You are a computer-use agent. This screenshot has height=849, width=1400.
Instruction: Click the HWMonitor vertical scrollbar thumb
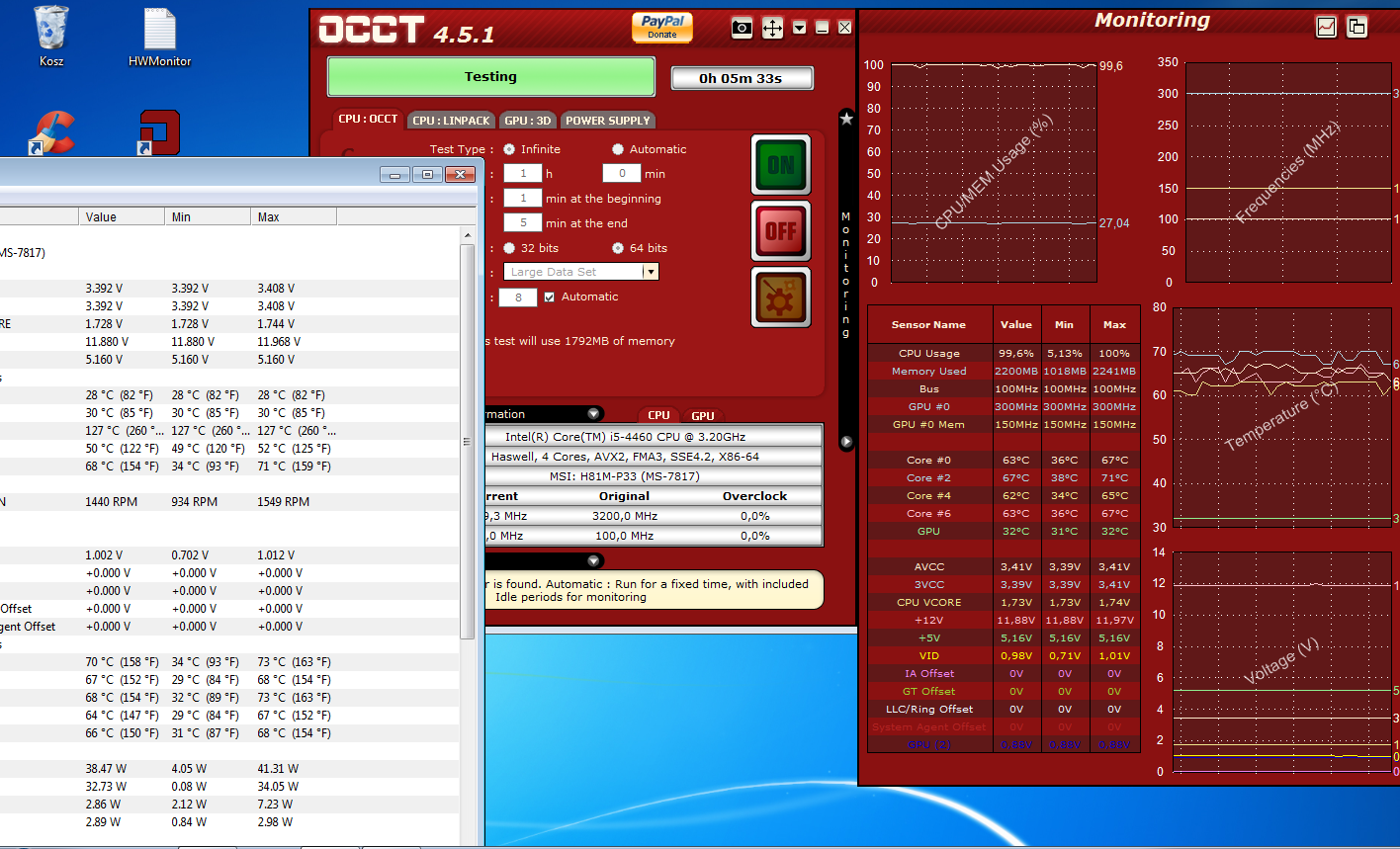coord(469,442)
